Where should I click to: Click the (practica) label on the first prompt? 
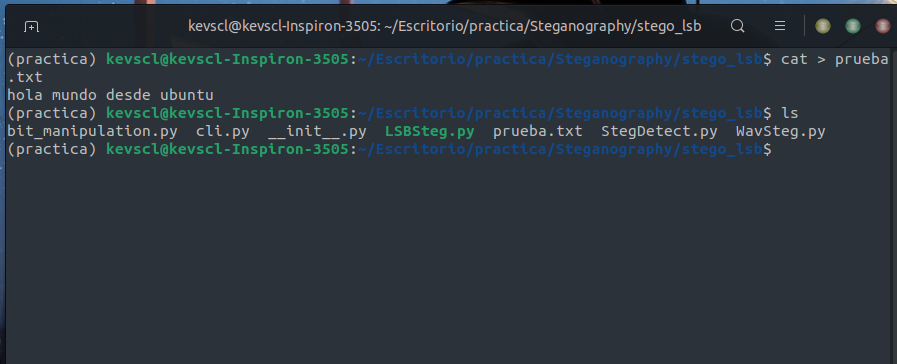pos(52,59)
